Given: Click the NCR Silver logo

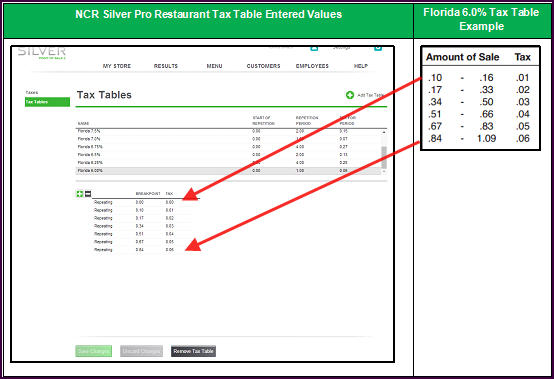Looking at the screenshot, I should click(x=42, y=53).
